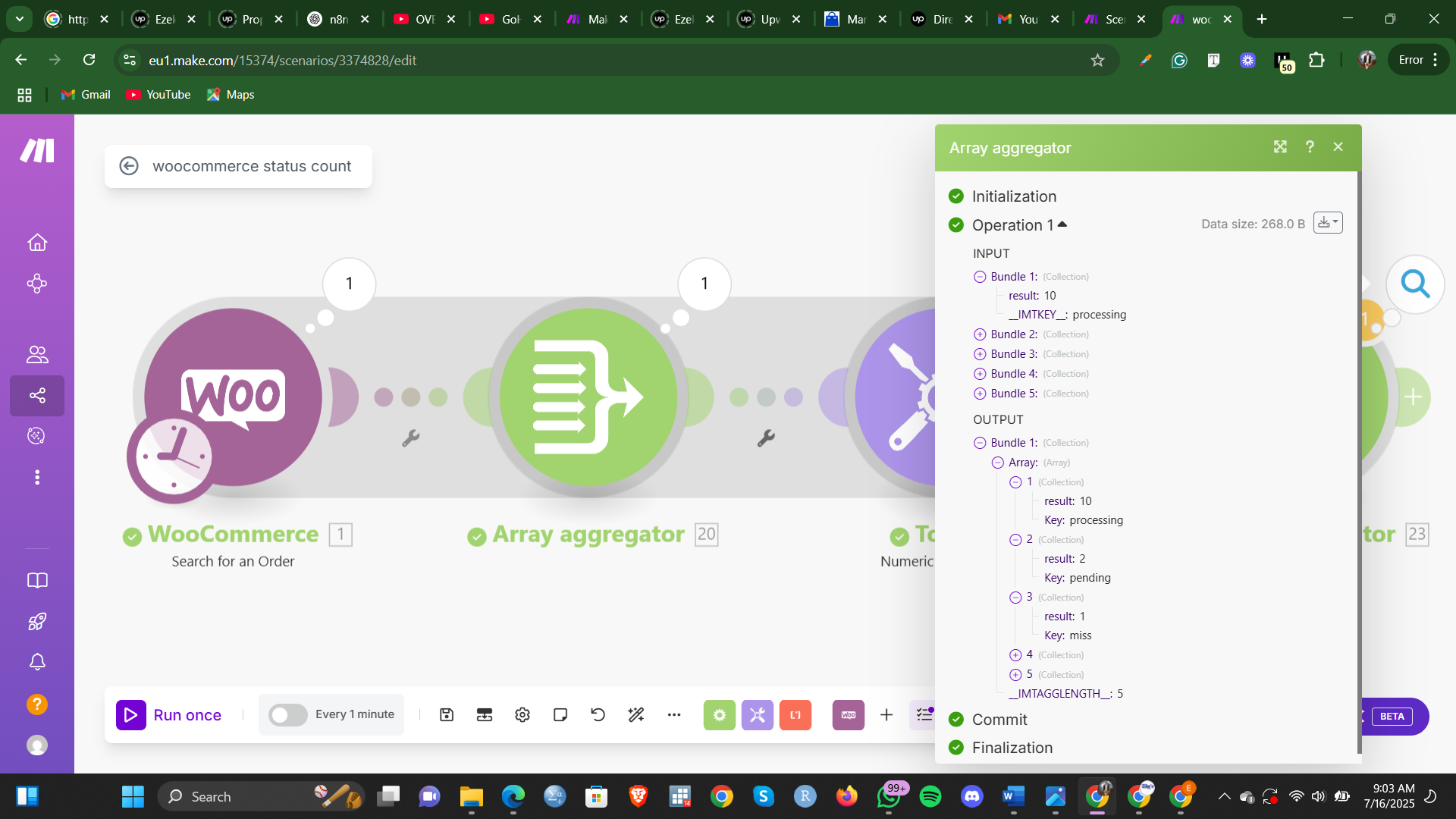The height and width of the screenshot is (819, 1456).
Task: Click the auto-align magic wand icon
Action: click(636, 715)
